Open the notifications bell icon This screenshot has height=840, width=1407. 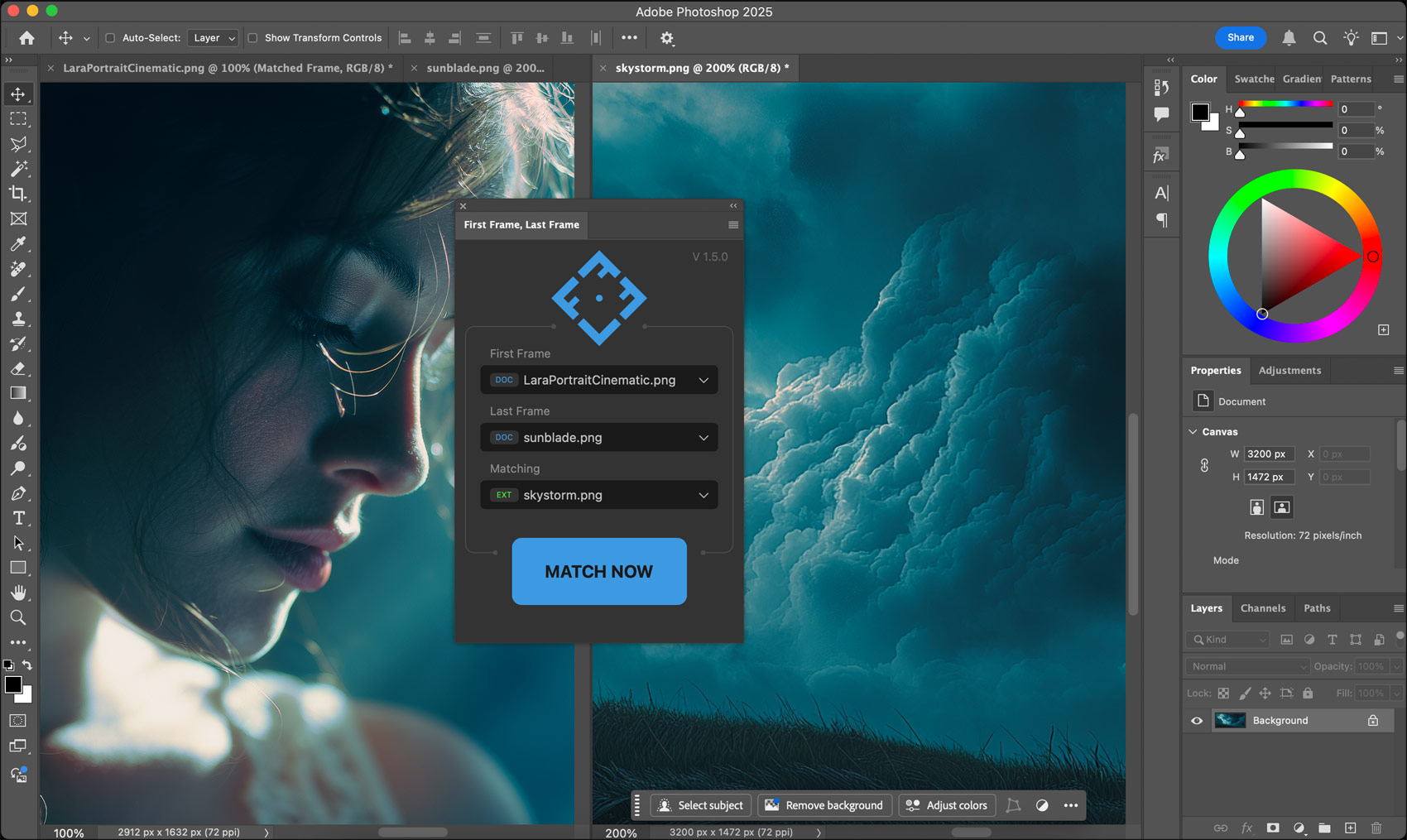[x=1289, y=38]
